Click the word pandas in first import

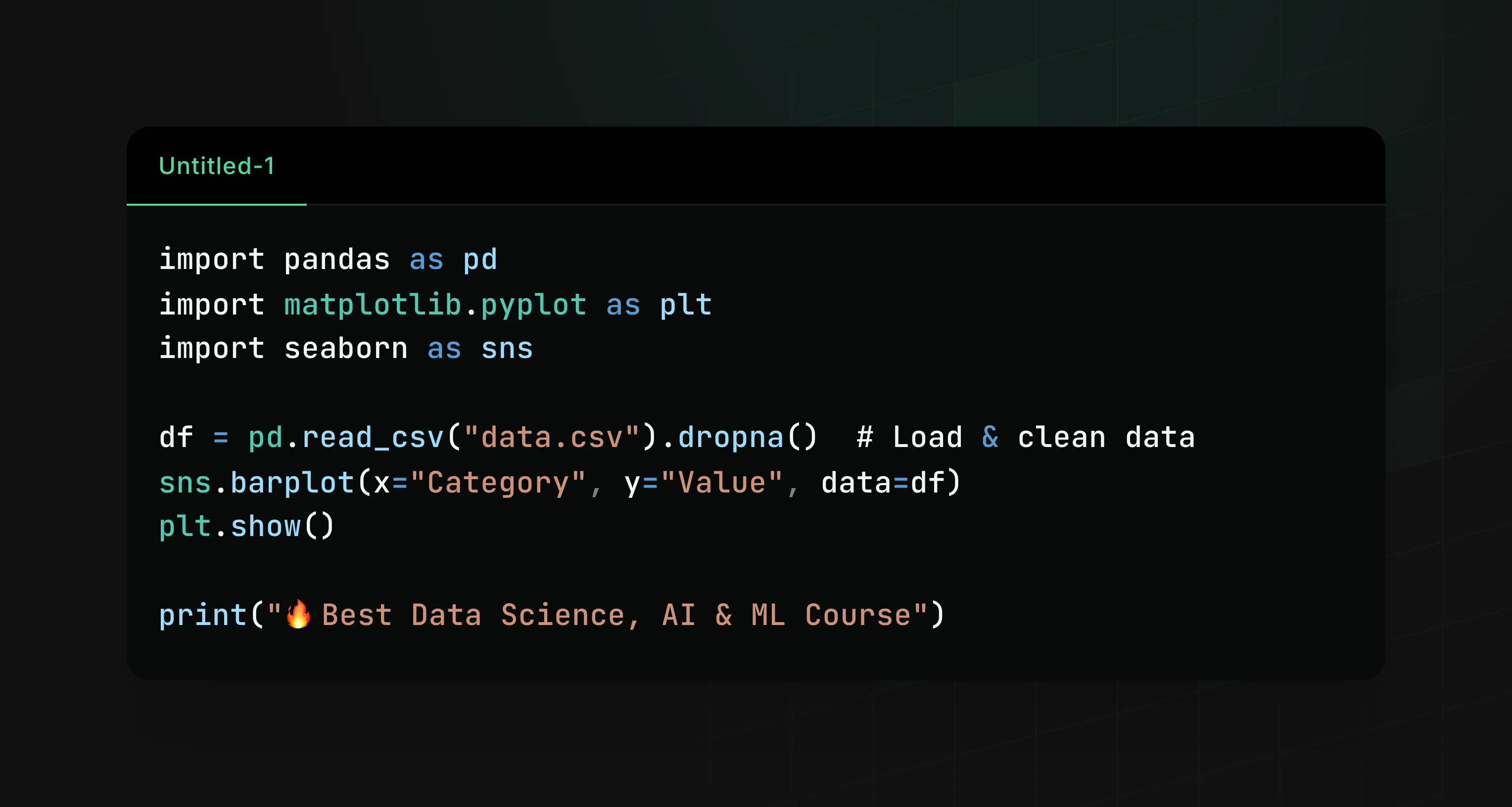pos(337,260)
